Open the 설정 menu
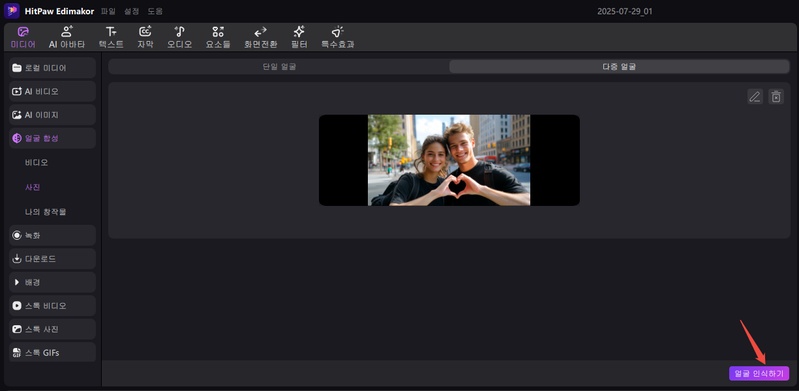Viewport: 799px width, 391px height. pyautogui.click(x=131, y=11)
